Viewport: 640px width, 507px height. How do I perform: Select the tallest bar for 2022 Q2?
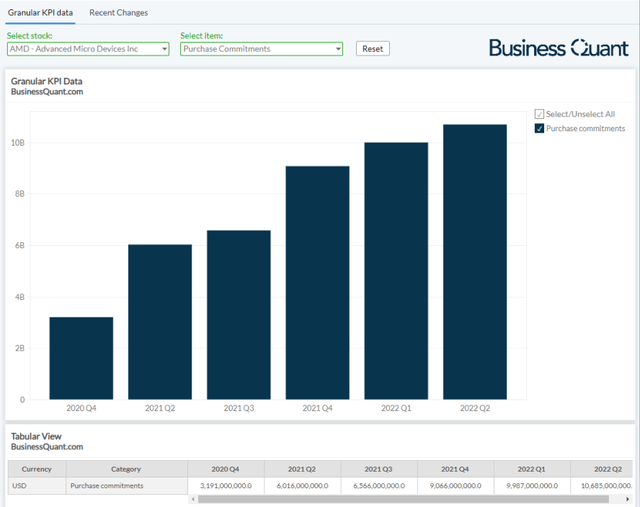pyautogui.click(x=475, y=262)
